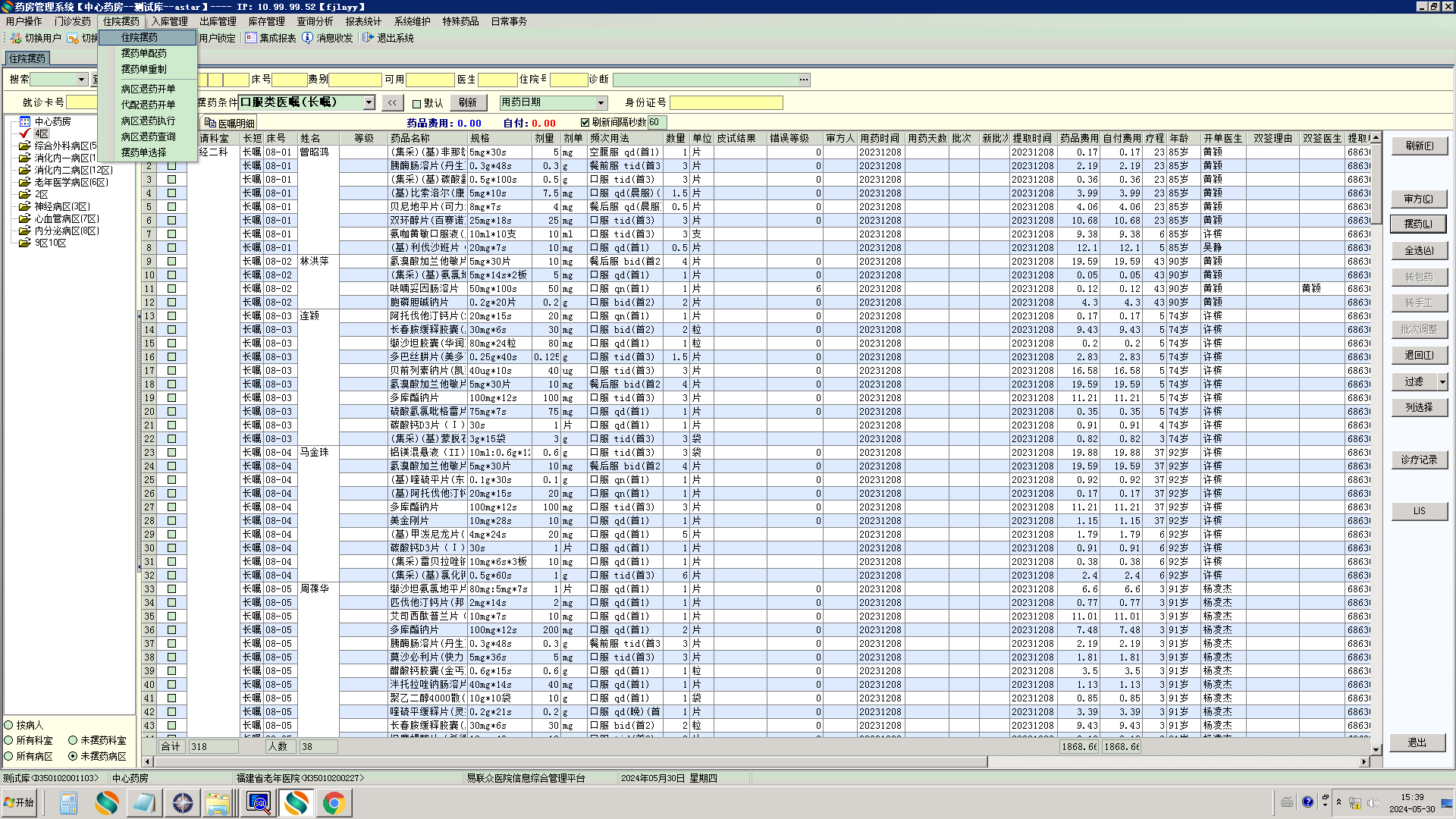Click the 身份证号 input field
The image size is (1456, 819).
click(726, 102)
